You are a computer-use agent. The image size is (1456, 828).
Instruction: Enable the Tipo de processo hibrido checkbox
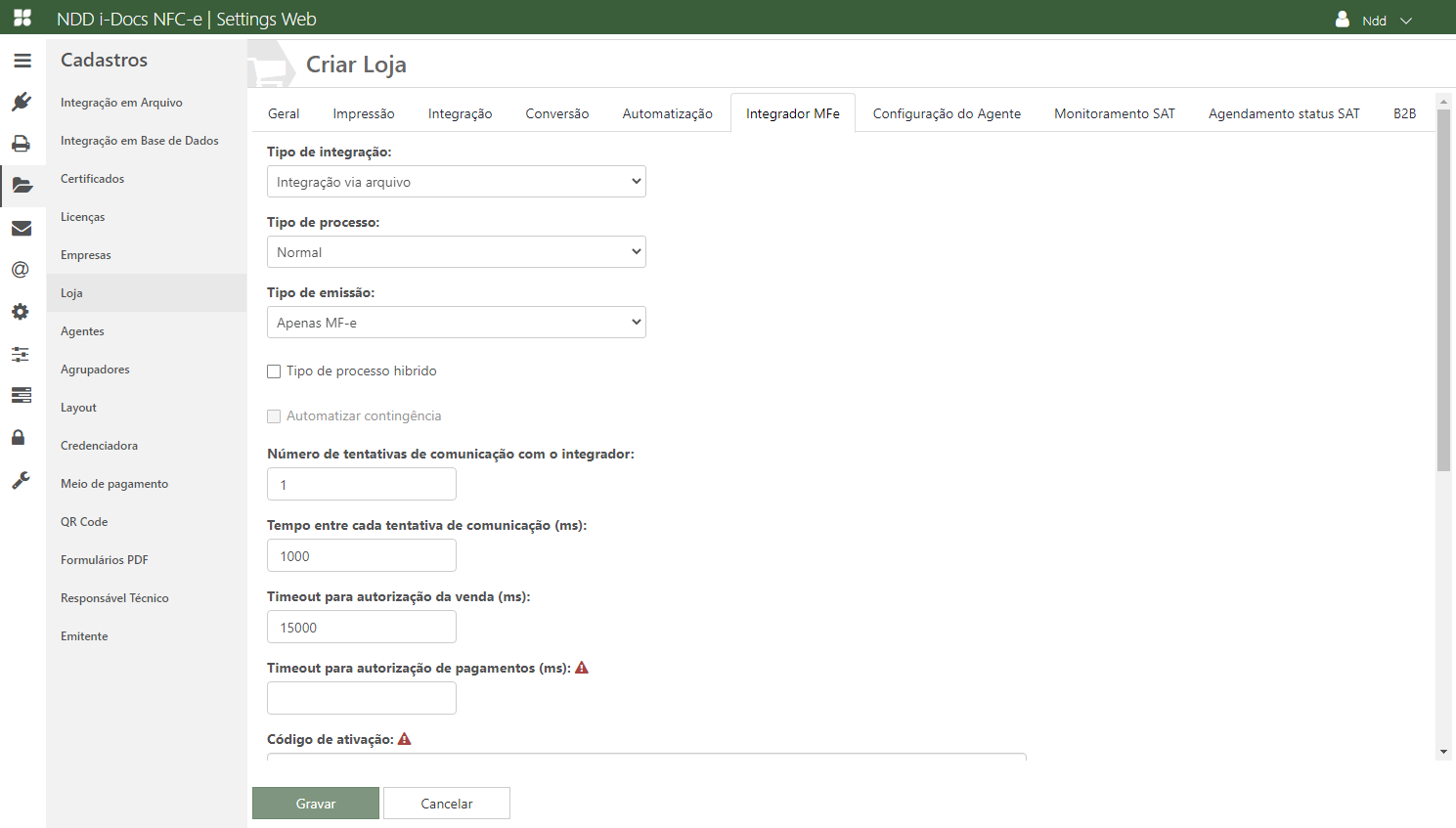tap(274, 371)
